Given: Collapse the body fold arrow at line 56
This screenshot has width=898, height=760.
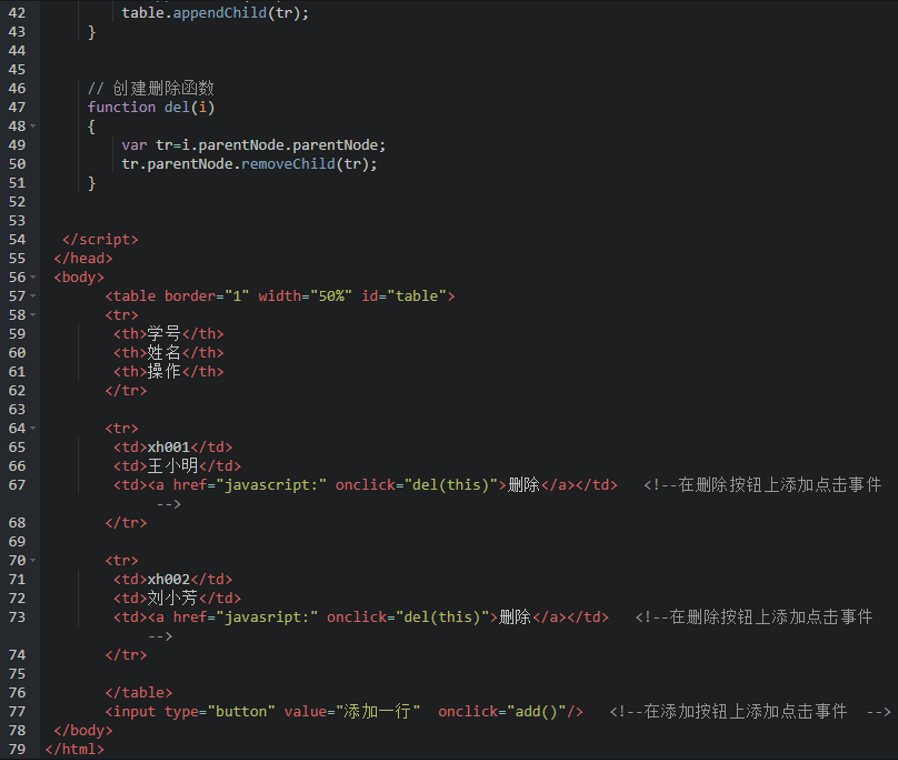Looking at the screenshot, I should (33, 277).
